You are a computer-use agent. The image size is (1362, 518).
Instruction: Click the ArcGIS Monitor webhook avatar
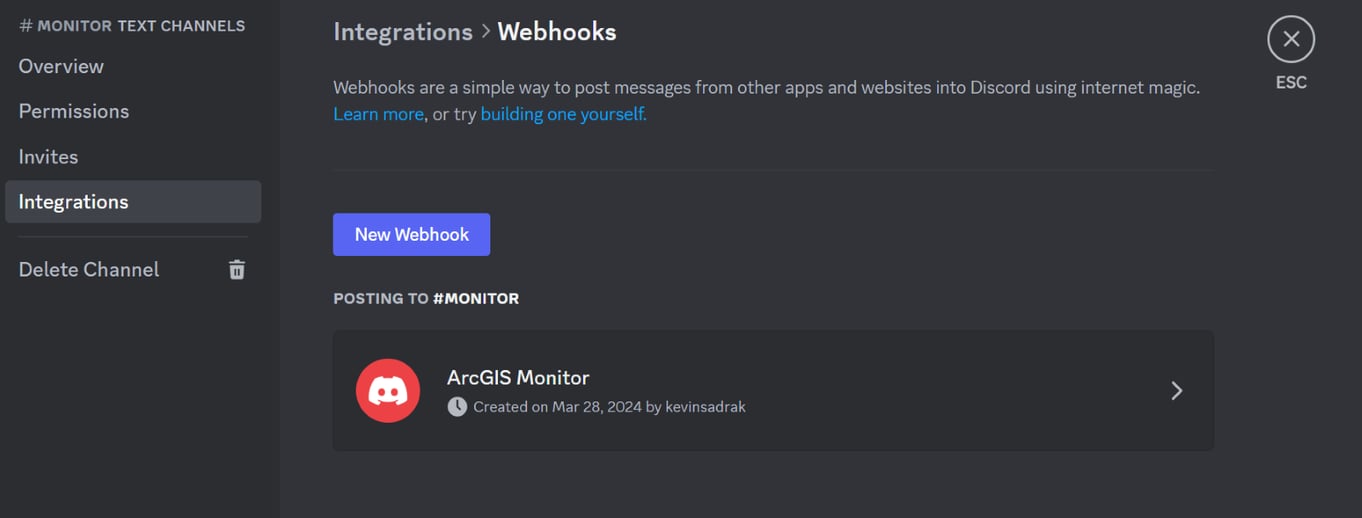(x=388, y=391)
